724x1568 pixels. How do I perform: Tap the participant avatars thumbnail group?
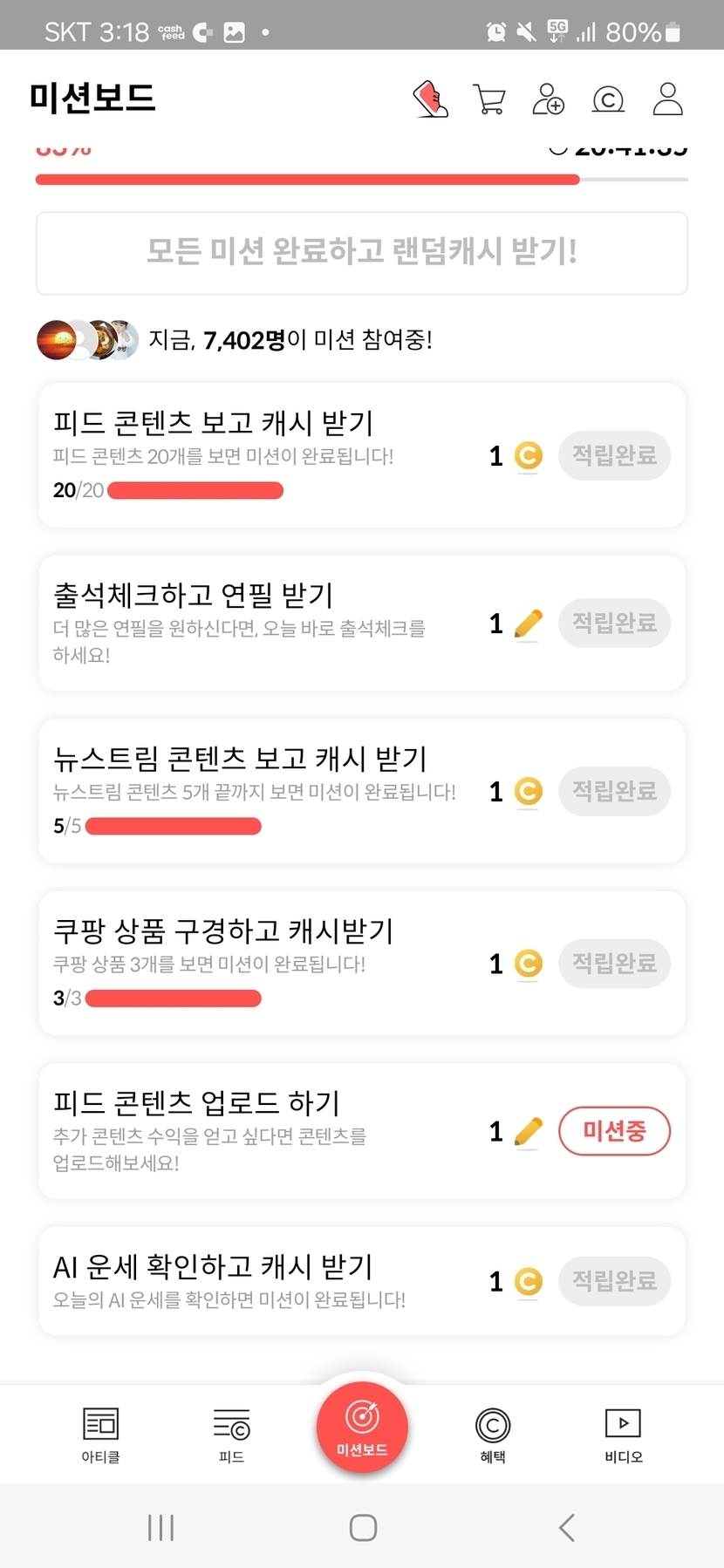click(x=87, y=340)
